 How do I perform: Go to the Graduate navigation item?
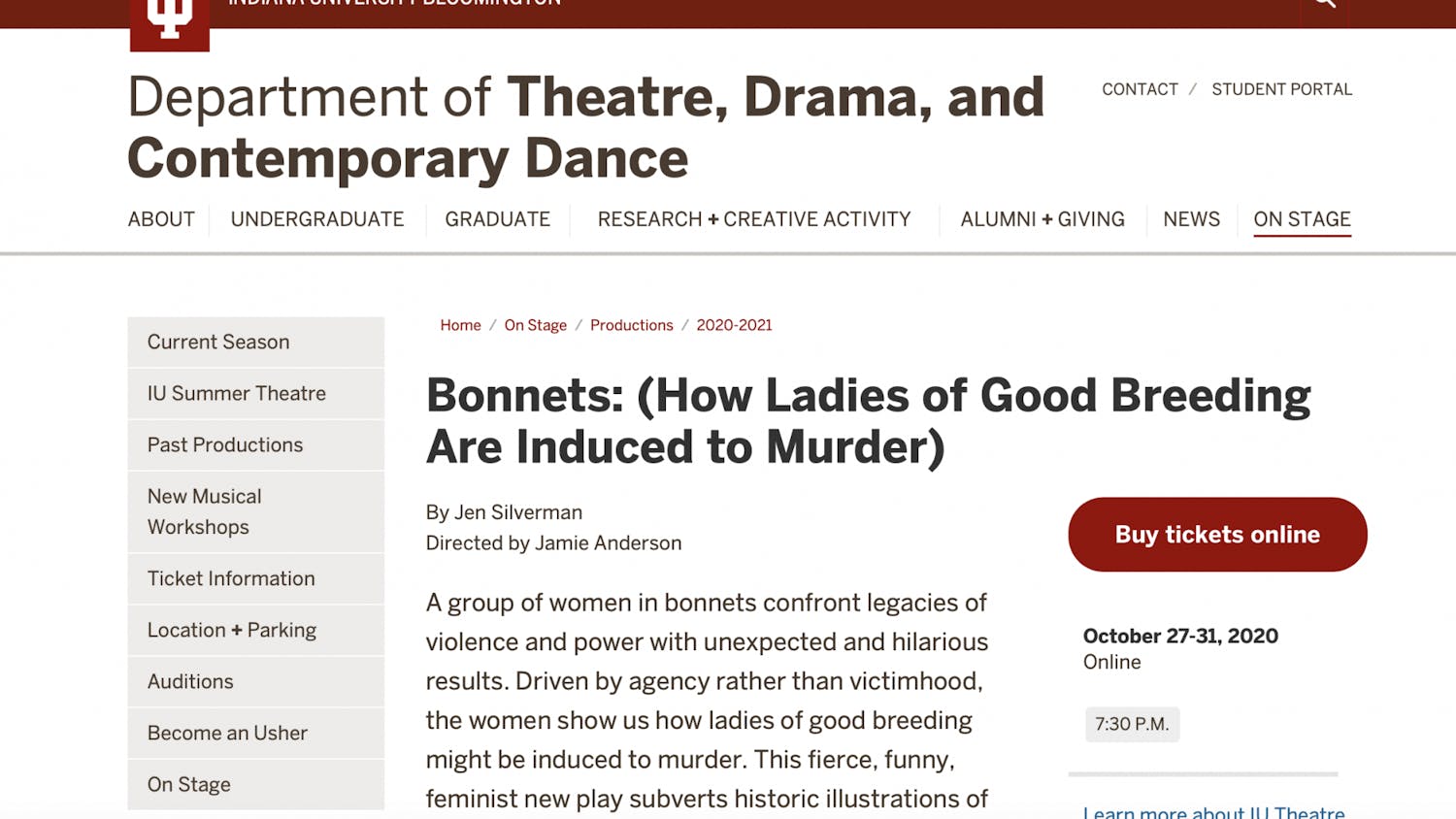click(x=497, y=219)
